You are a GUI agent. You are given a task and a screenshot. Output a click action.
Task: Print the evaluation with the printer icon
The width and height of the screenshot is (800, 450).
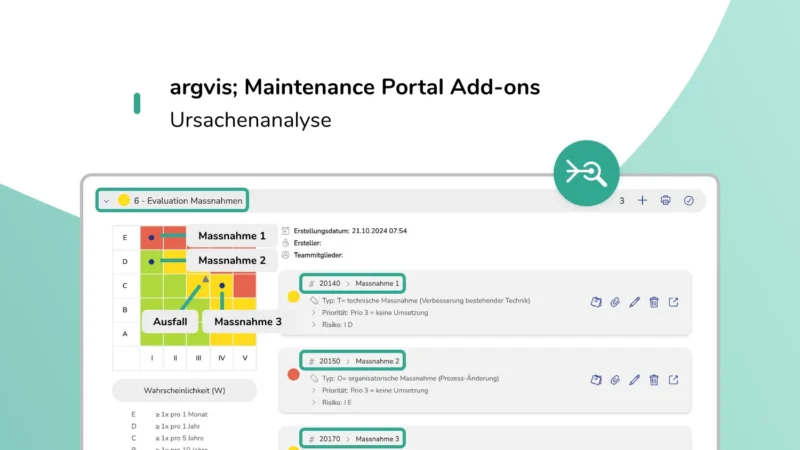pyautogui.click(x=665, y=201)
